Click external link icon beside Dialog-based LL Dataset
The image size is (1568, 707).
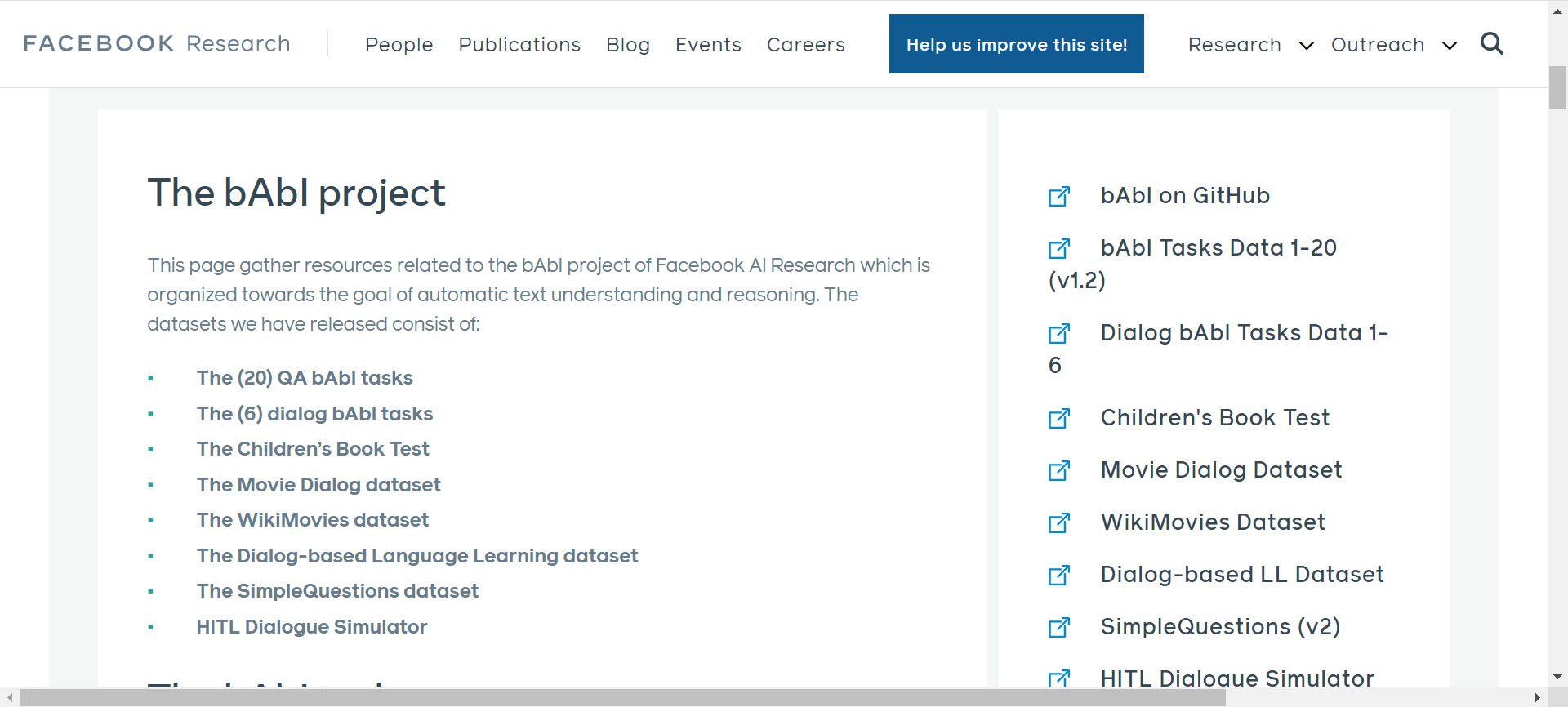1059,575
